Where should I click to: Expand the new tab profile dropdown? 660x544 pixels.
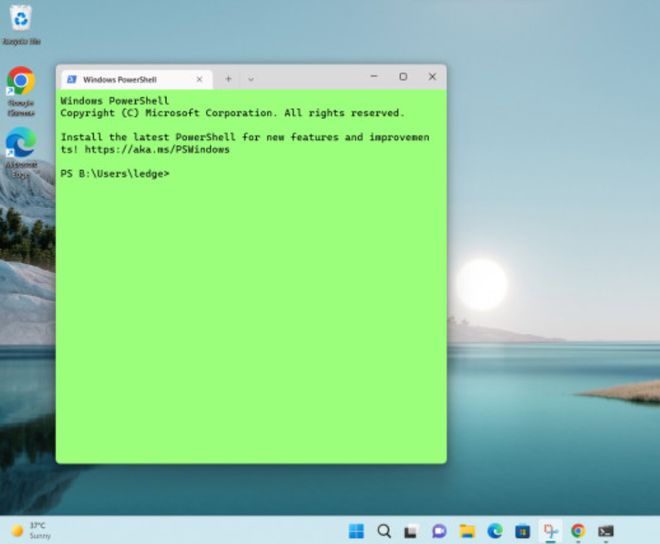pos(251,79)
